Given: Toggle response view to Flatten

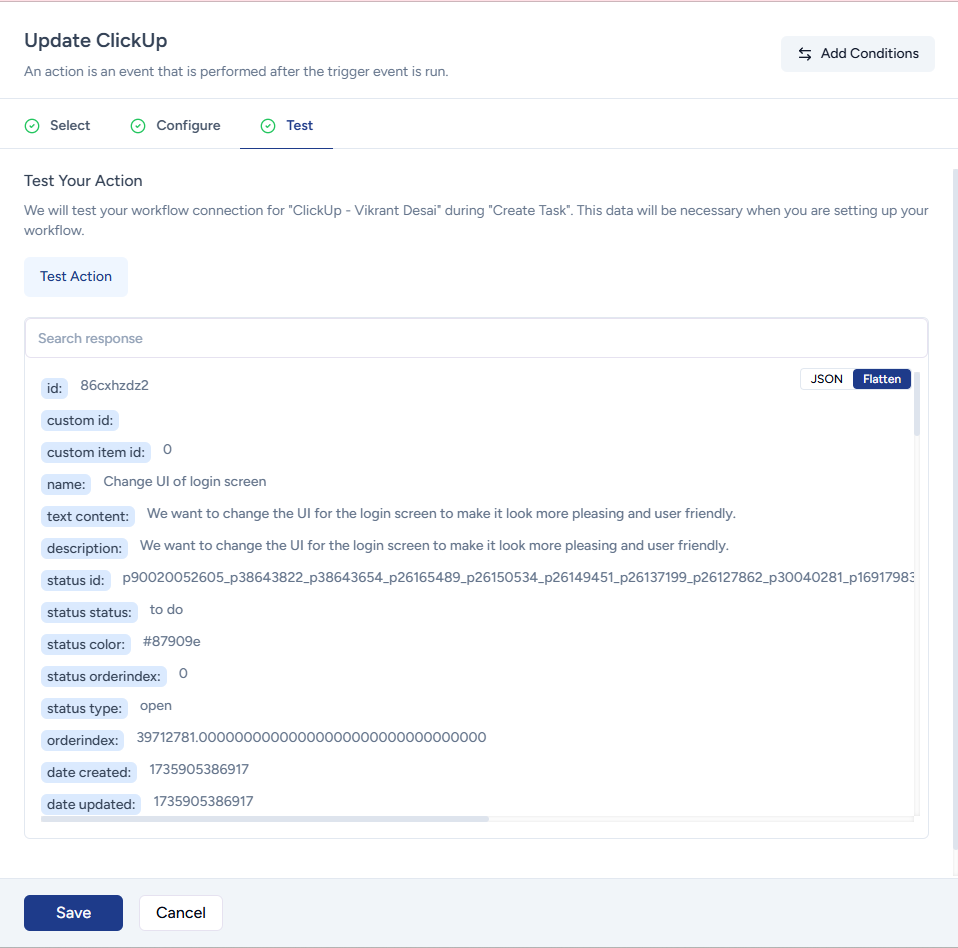Looking at the screenshot, I should (881, 379).
